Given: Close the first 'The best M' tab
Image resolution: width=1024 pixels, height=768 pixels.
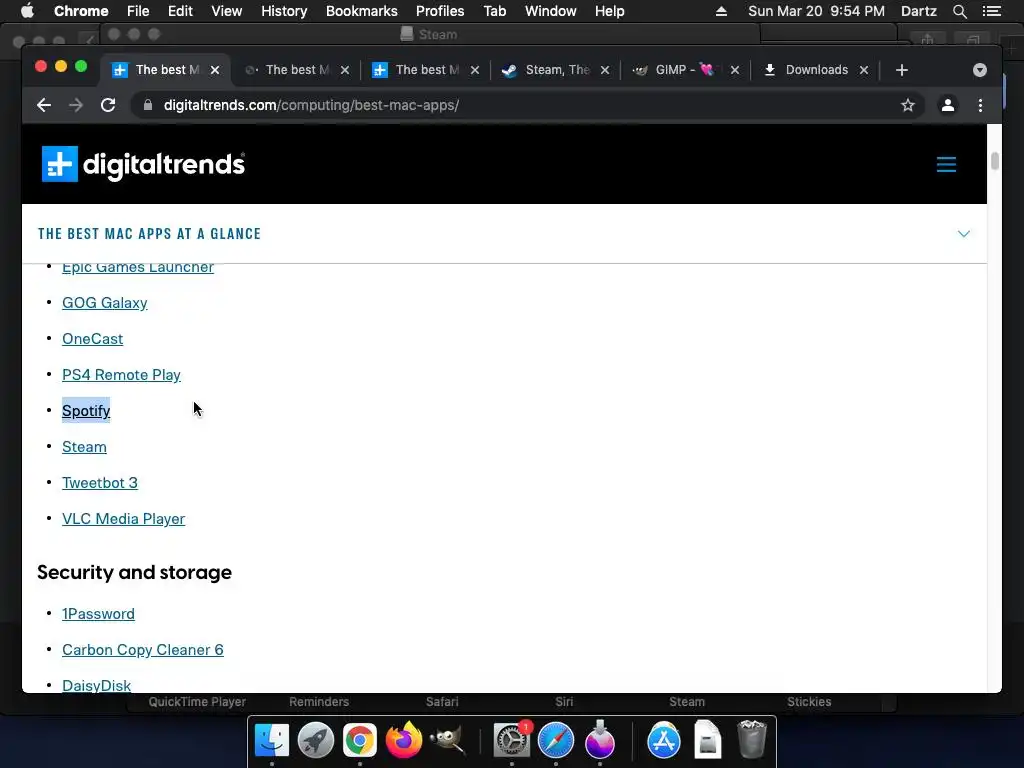Looking at the screenshot, I should coord(215,70).
